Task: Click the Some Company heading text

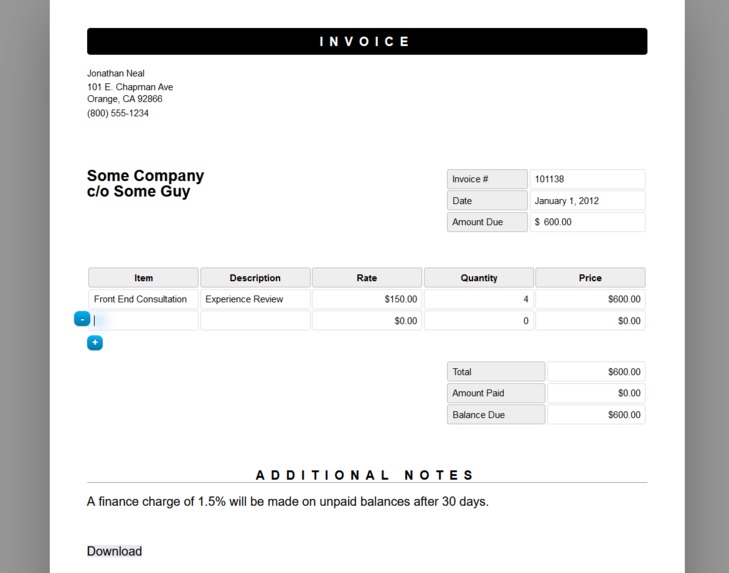Action: pos(145,176)
